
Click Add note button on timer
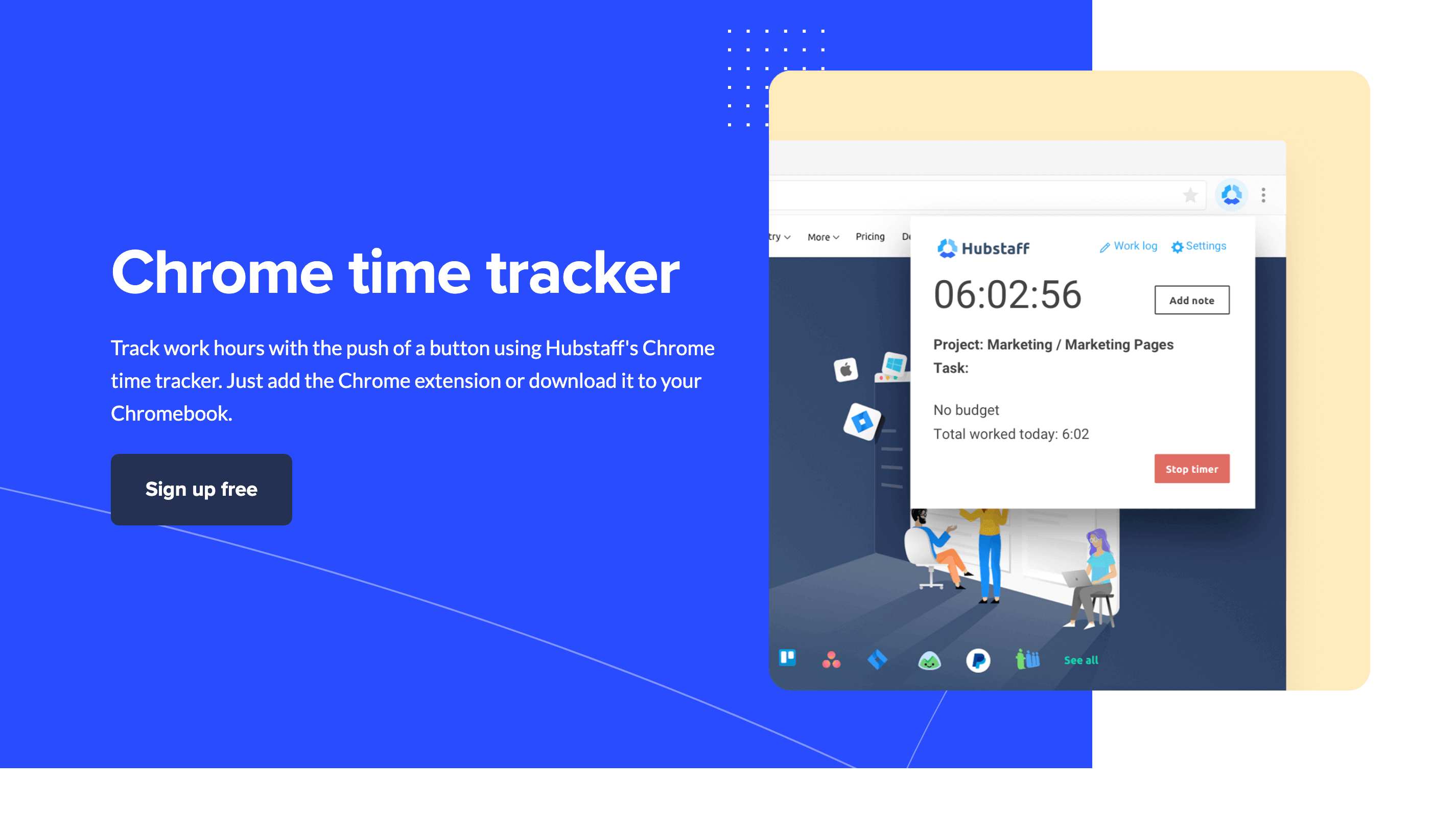click(1191, 300)
